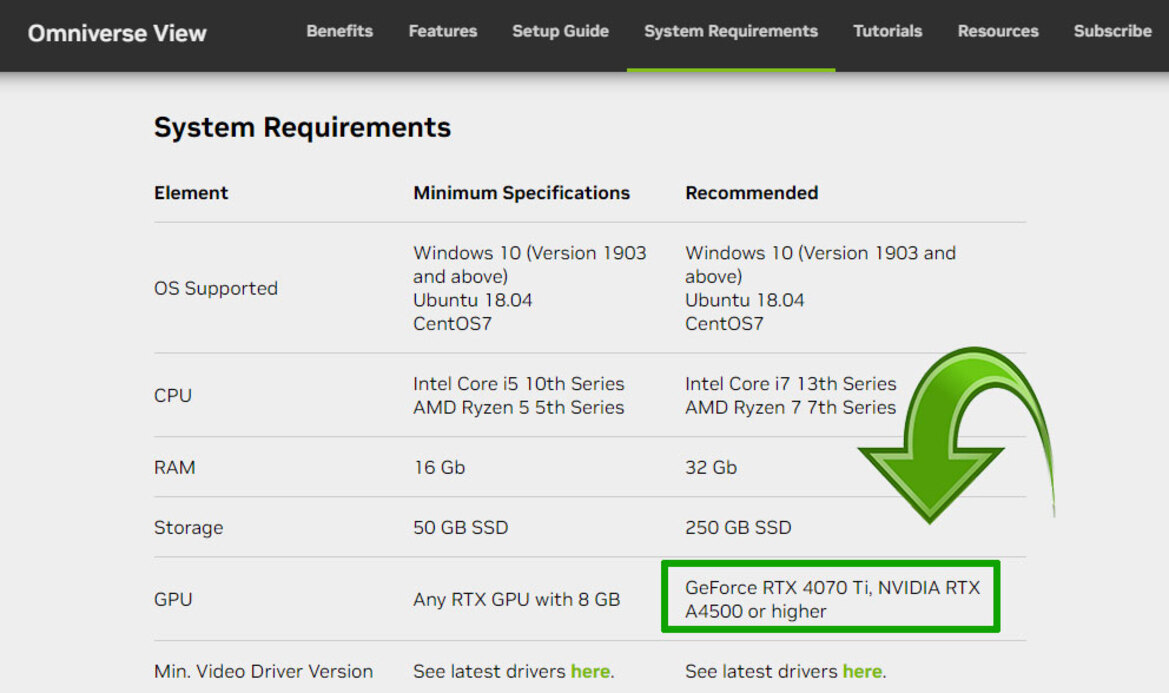
Task: Open the Resources tab
Action: tap(998, 31)
